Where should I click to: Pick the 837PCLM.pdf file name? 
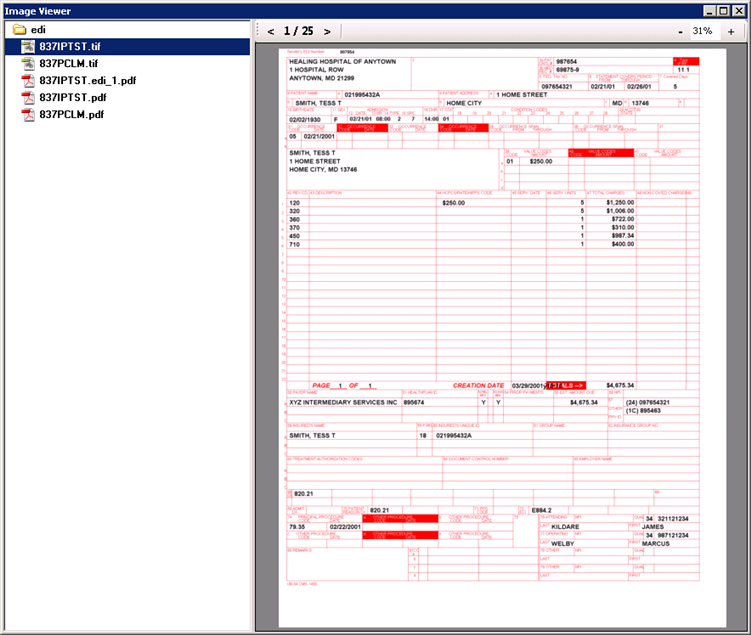point(72,115)
